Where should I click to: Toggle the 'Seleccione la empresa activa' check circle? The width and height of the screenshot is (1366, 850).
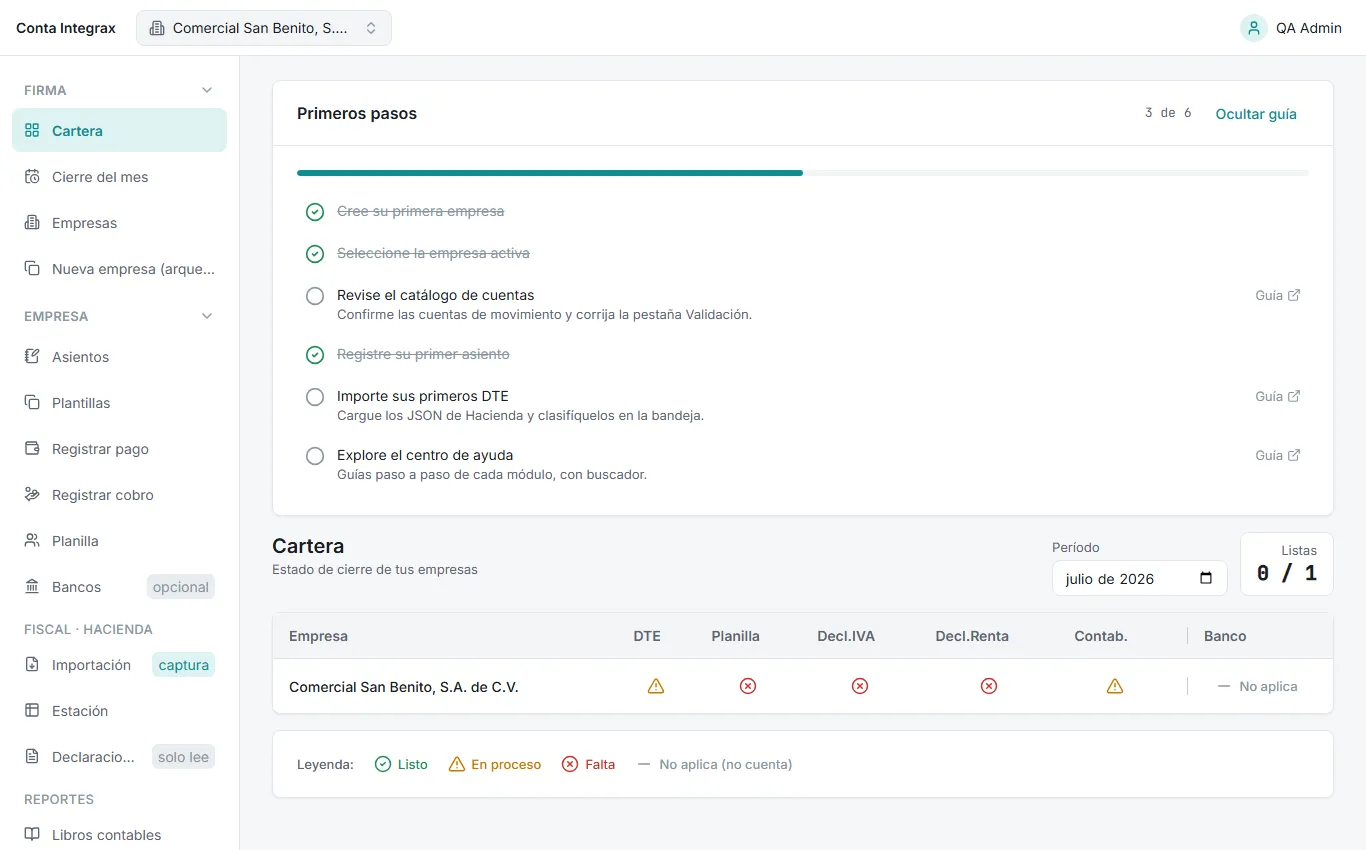click(315, 254)
